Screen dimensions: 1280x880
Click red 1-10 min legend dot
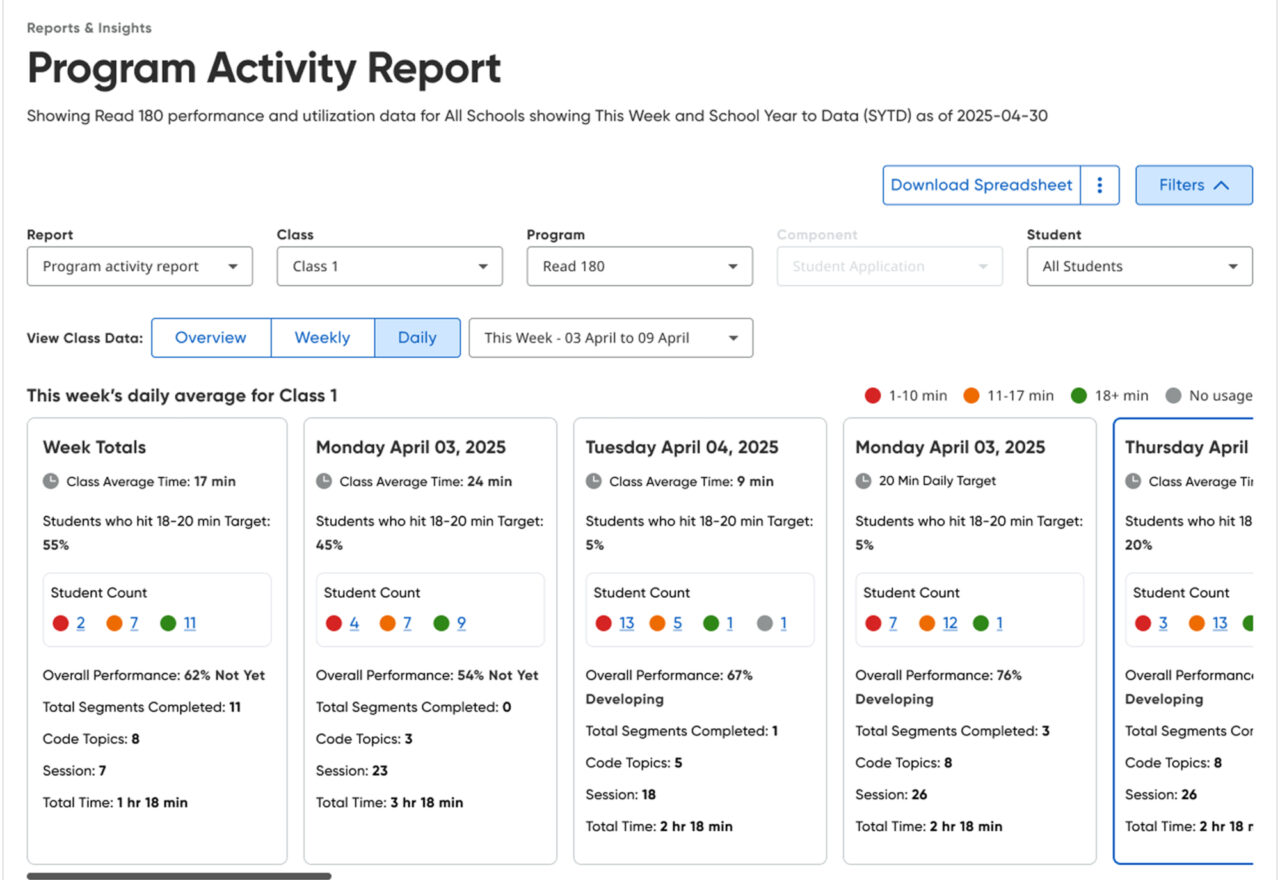pos(873,396)
